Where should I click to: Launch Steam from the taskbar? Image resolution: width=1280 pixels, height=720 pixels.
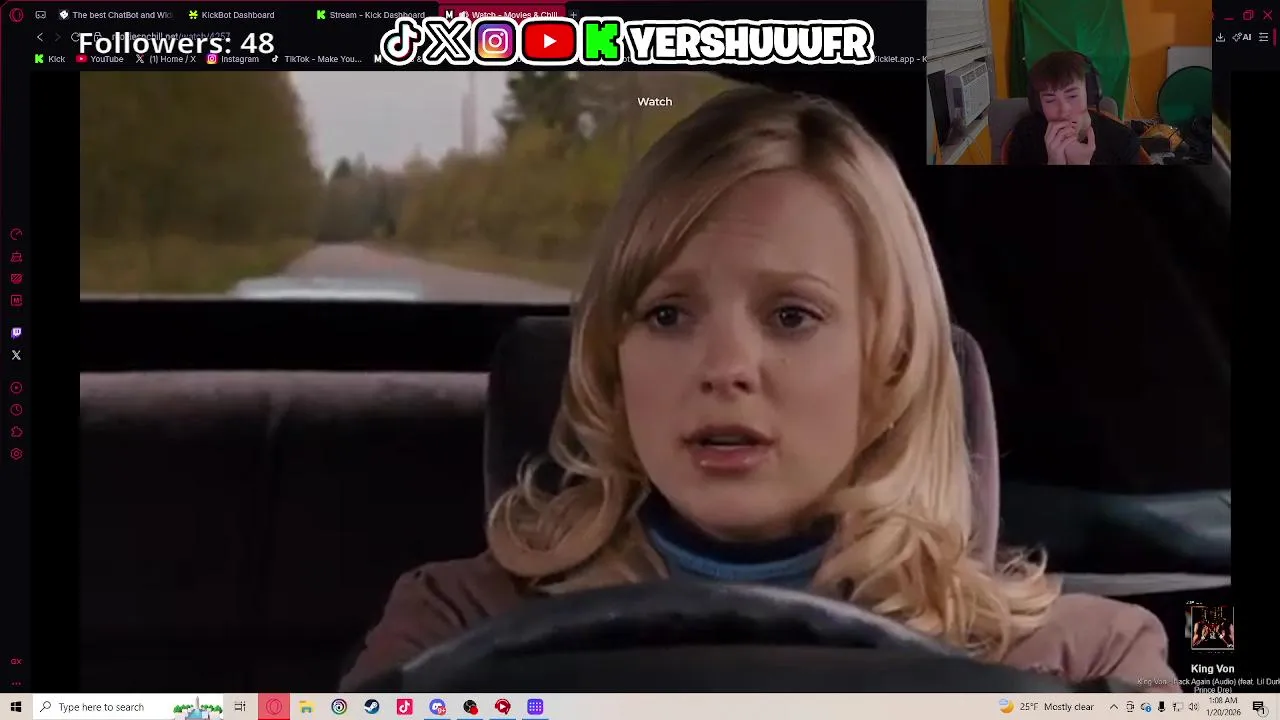click(x=372, y=707)
